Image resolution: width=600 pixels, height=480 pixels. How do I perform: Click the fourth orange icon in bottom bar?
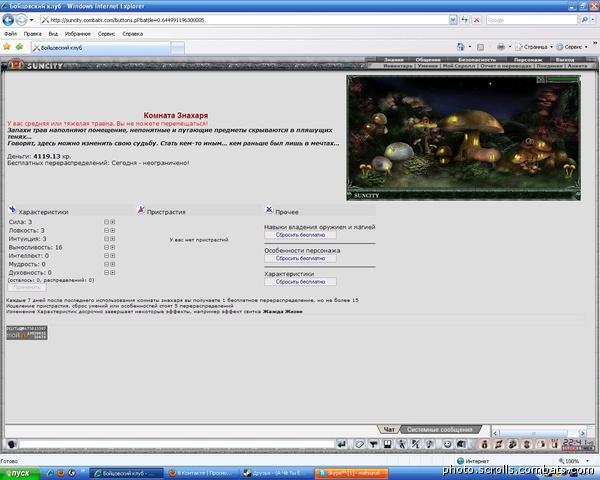point(527,444)
